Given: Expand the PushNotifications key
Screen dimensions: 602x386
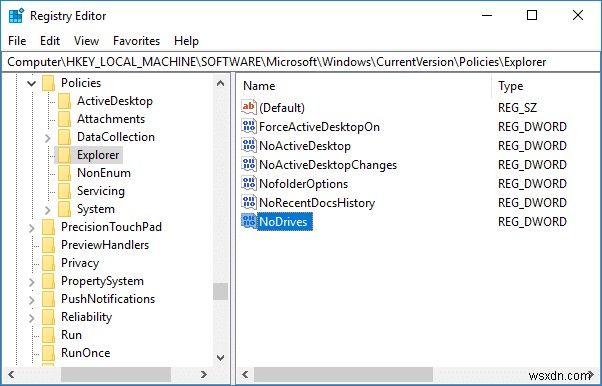Looking at the screenshot, I should pyautogui.click(x=31, y=300).
